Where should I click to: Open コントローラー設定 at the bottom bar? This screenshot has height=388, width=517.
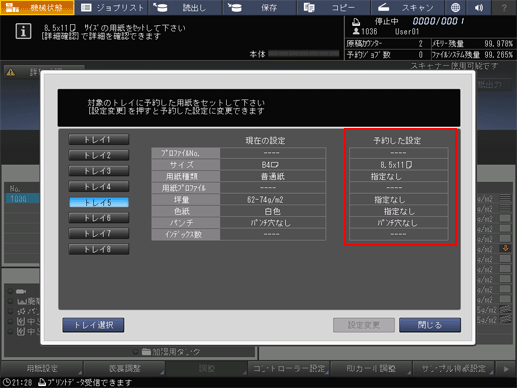[289, 369]
